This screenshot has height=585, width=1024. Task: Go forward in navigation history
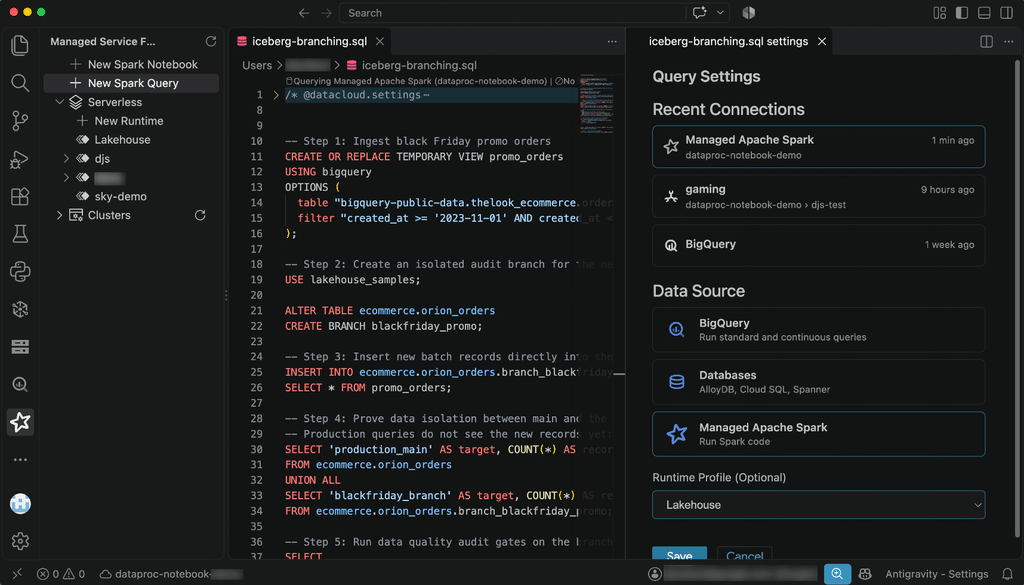click(326, 13)
